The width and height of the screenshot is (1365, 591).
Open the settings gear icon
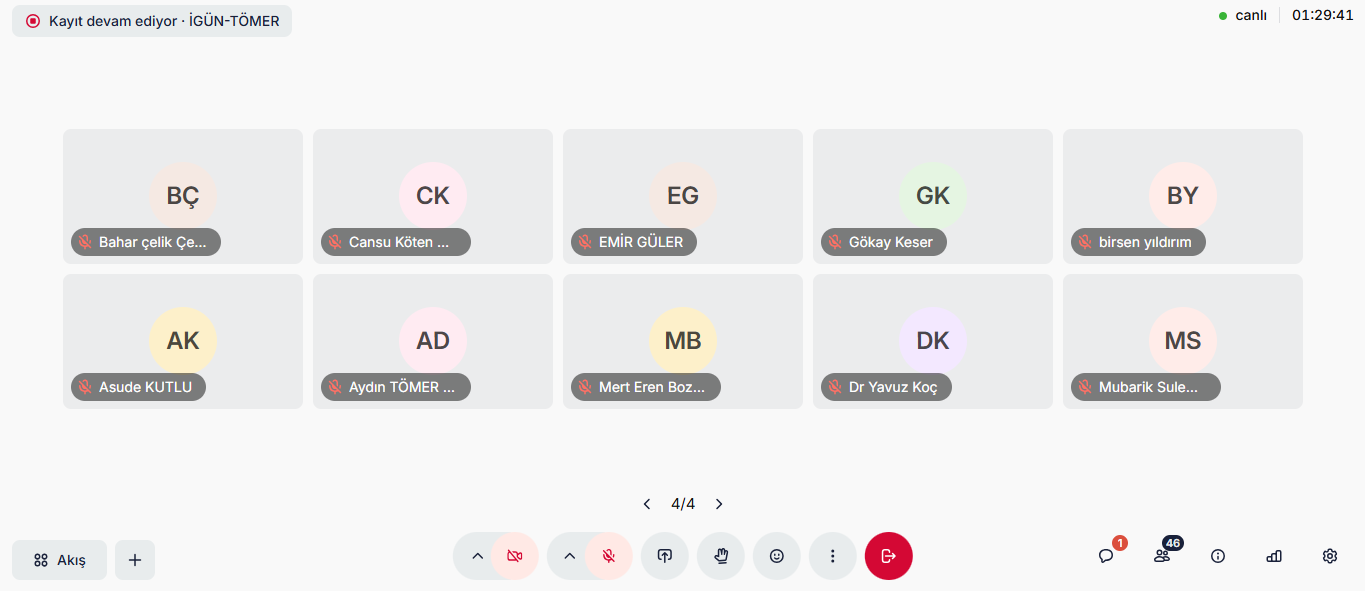[1330, 557]
